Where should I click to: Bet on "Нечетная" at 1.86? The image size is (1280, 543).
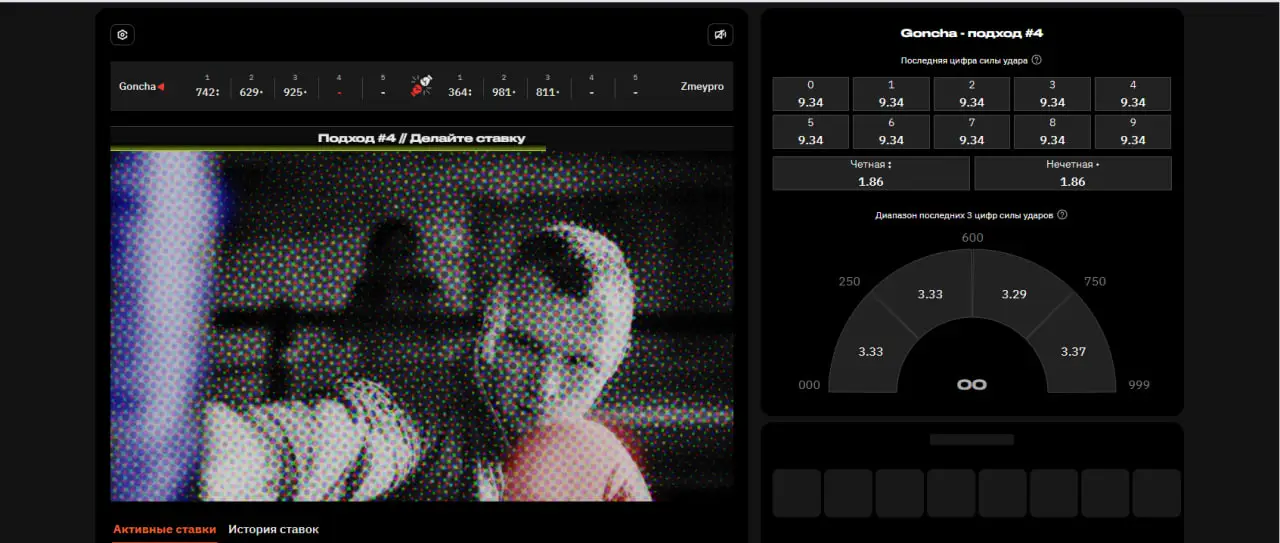(1072, 173)
